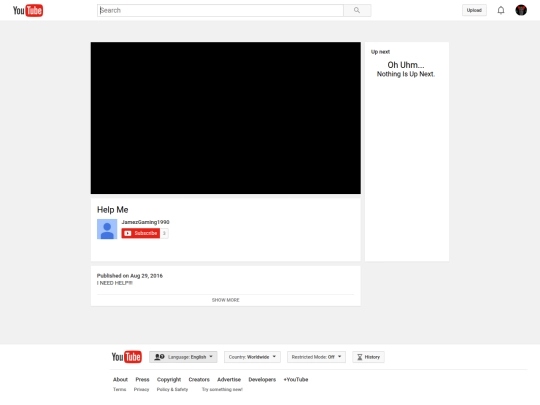Open the JamezGaming1990 channel name link
This screenshot has height=405, width=540.
(145, 222)
